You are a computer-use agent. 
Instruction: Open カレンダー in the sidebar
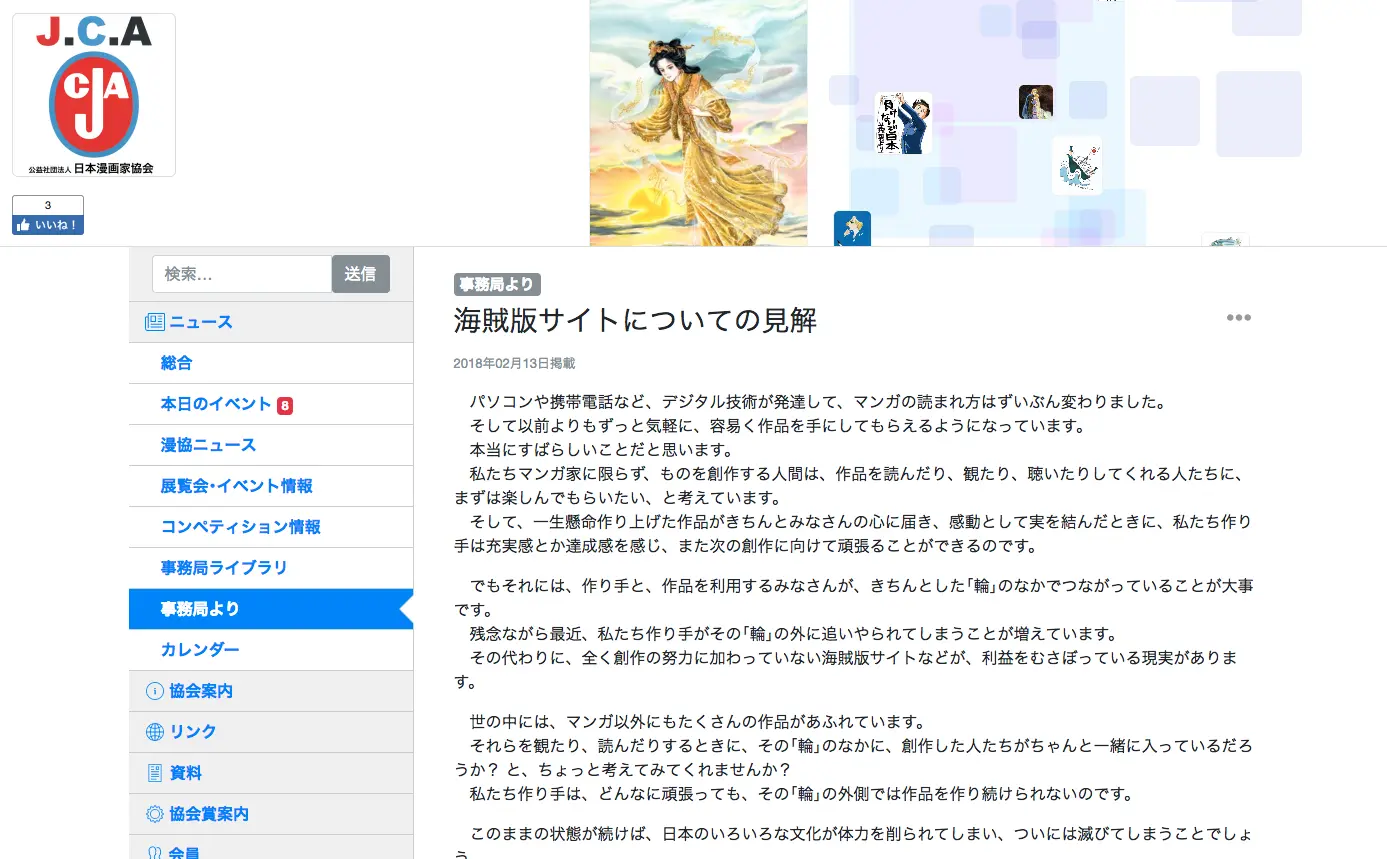click(x=271, y=650)
